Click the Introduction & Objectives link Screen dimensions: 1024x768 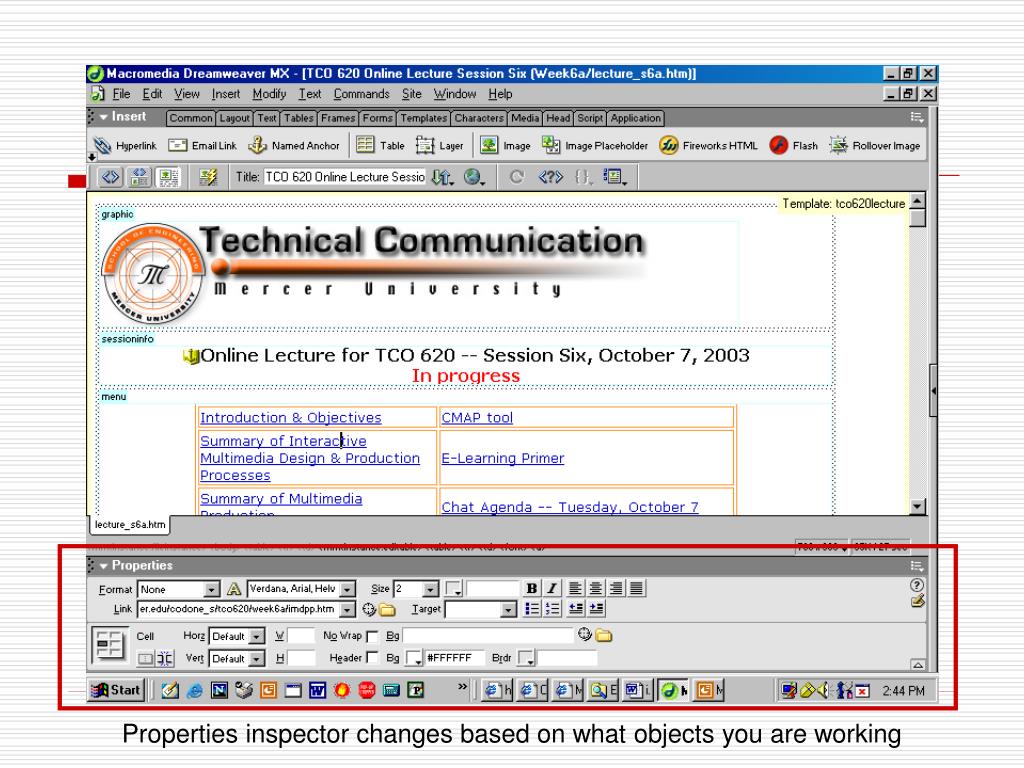coord(291,417)
